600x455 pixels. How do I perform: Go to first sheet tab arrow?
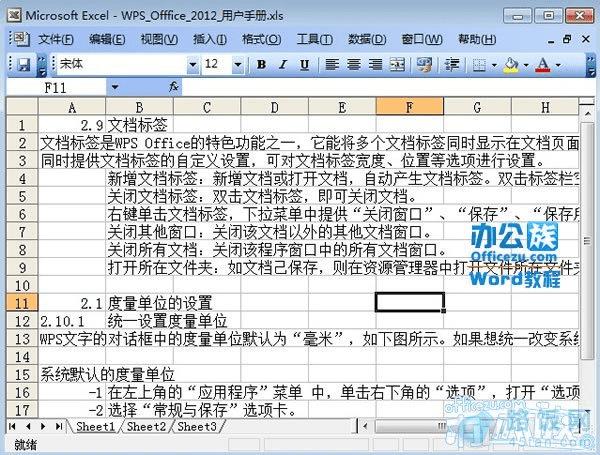click(13, 426)
